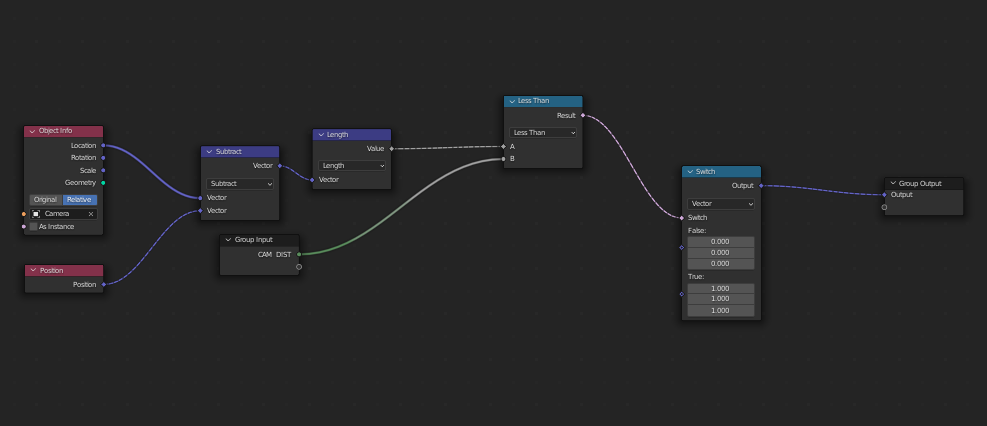Collapse the Less Than node chevron
The height and width of the screenshot is (426, 987).
point(512,101)
